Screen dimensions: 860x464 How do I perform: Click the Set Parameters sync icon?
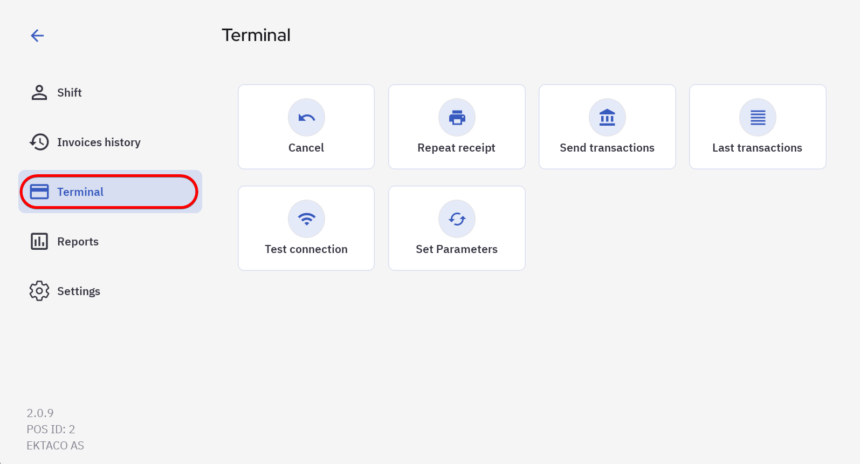pyautogui.click(x=457, y=219)
